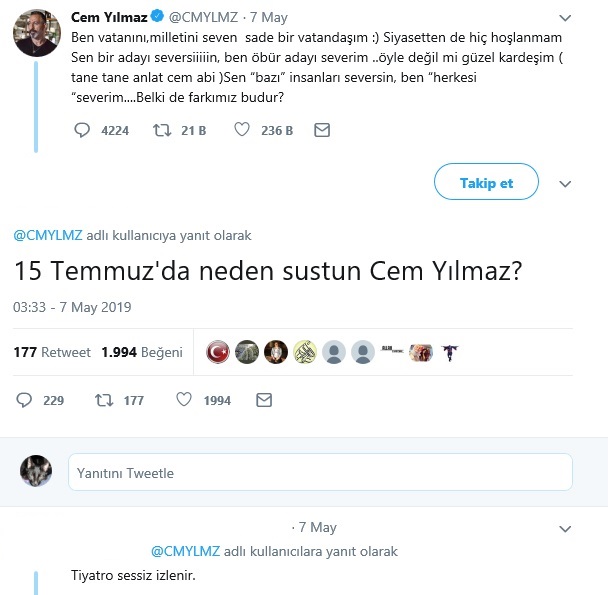View the 177 Retweet list
Image resolution: width=609 pixels, height=595 pixels.
[52, 353]
